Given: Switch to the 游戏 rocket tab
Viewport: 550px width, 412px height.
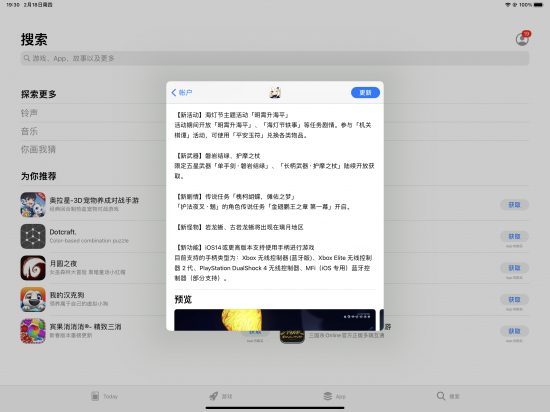Looking at the screenshot, I should [221, 396].
